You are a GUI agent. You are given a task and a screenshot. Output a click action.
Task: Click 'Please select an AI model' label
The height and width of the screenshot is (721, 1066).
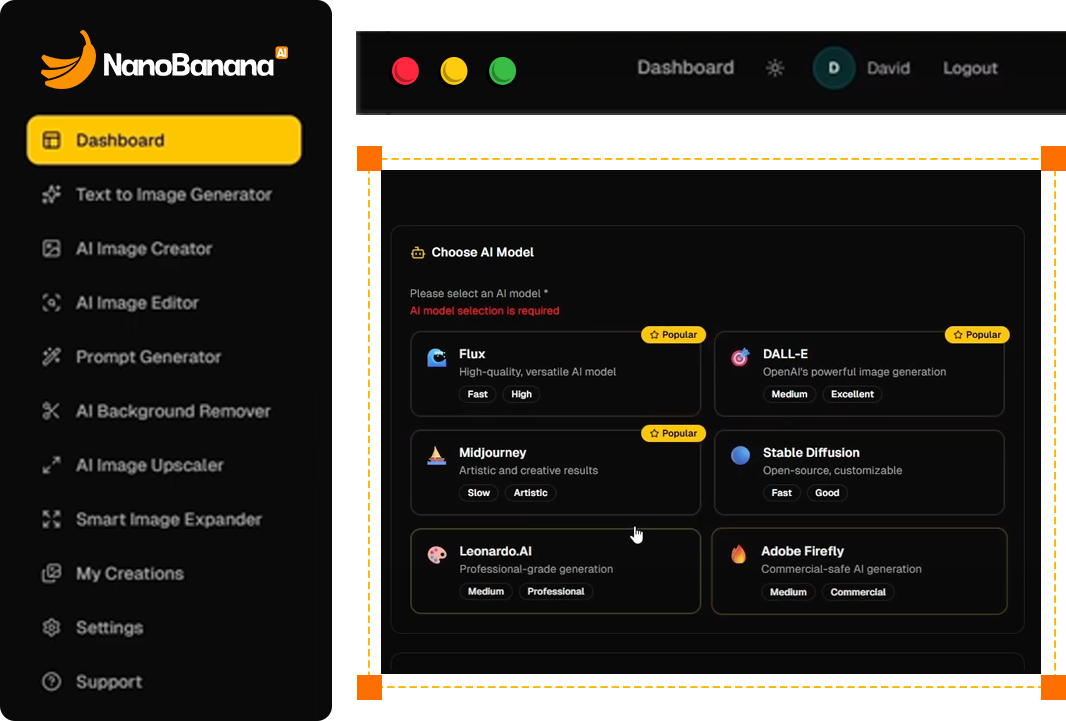tap(479, 294)
